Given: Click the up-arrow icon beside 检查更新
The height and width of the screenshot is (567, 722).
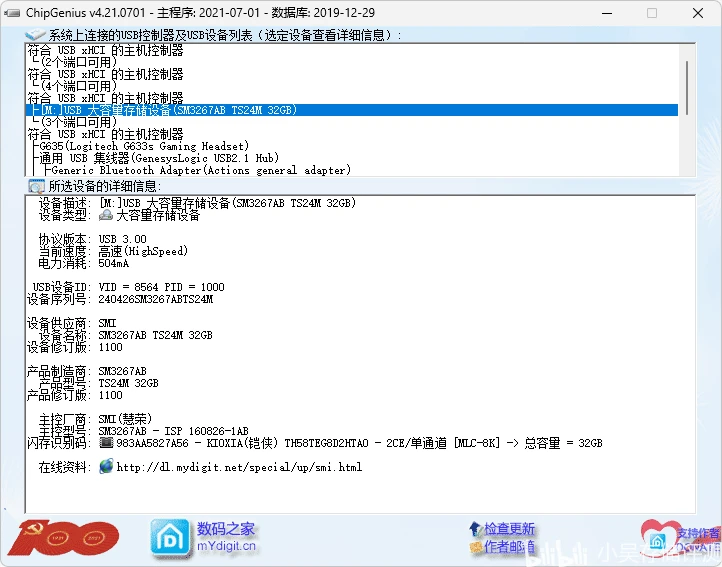Looking at the screenshot, I should [x=475, y=529].
